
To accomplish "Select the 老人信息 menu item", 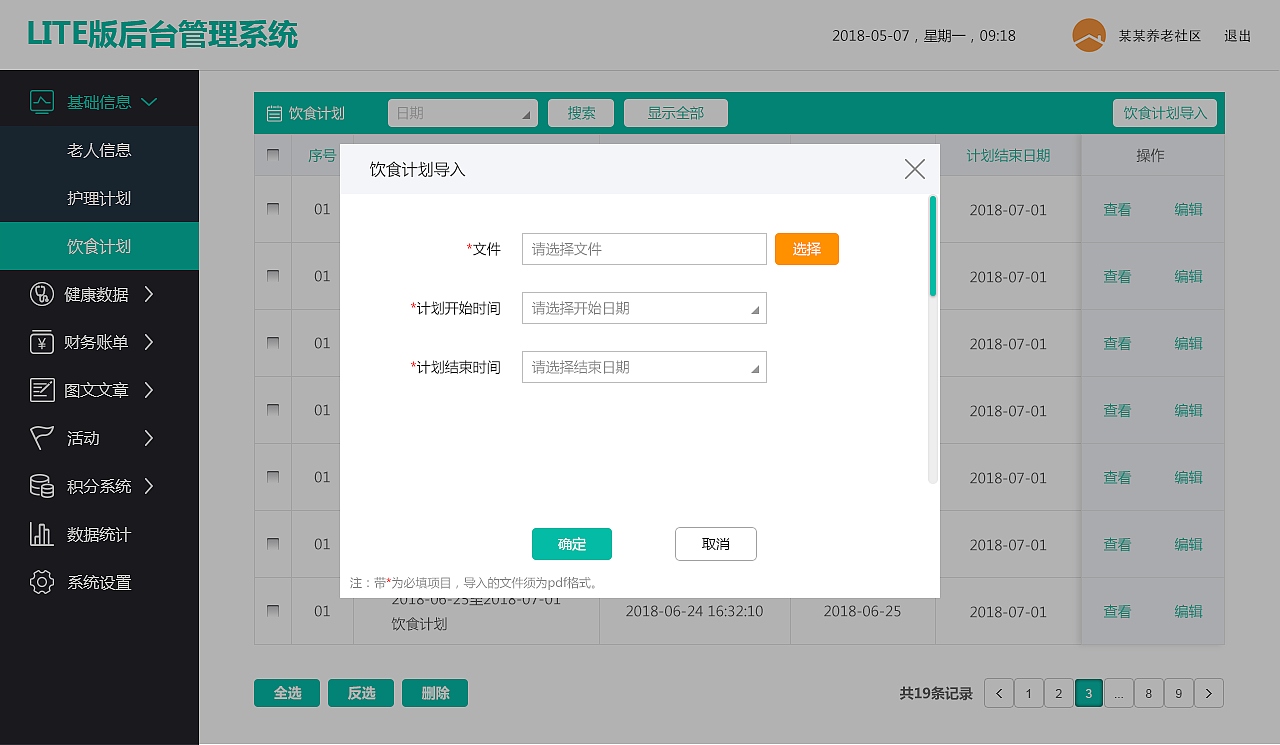I will pos(99,149).
